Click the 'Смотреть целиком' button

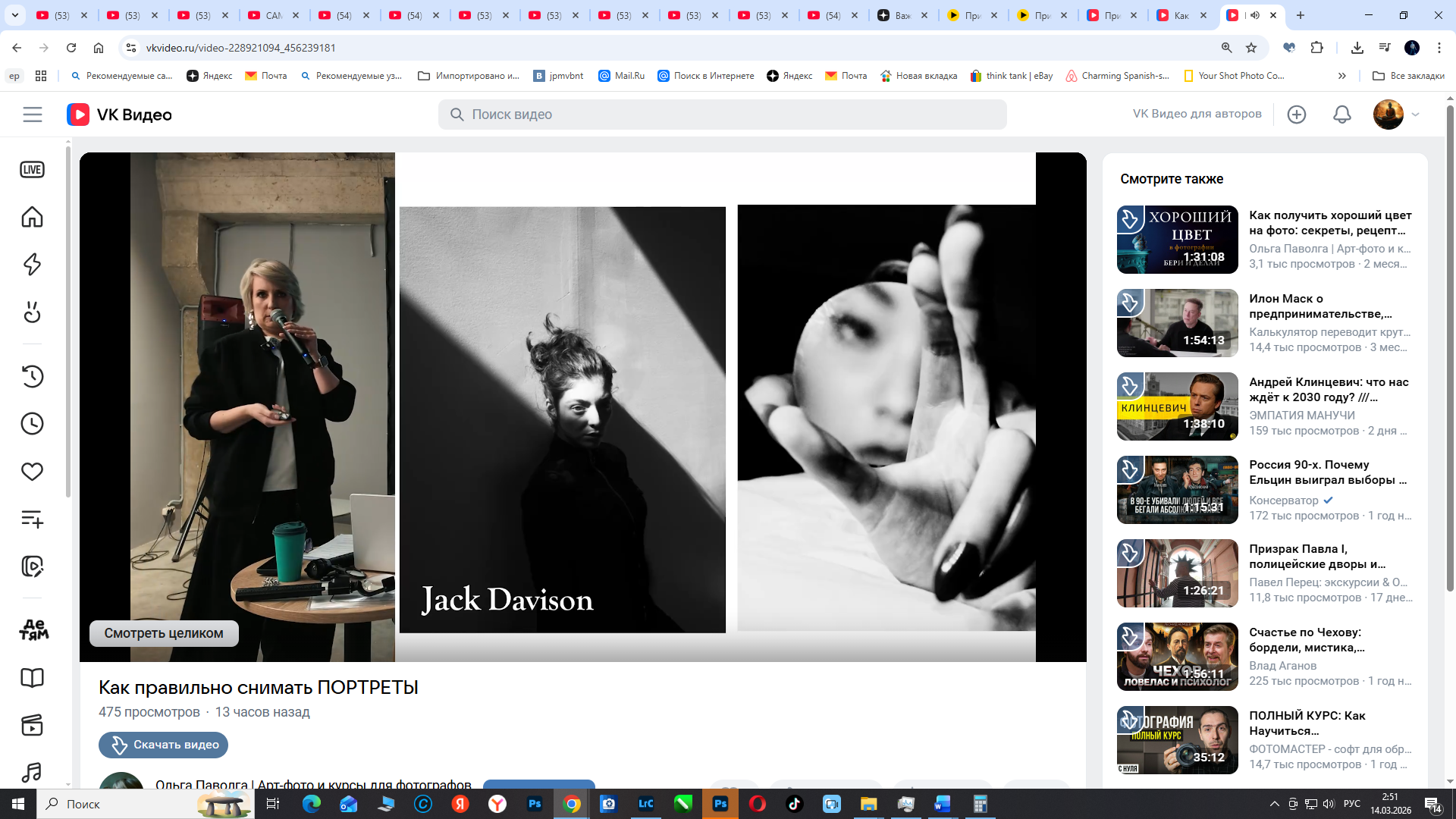coord(164,633)
